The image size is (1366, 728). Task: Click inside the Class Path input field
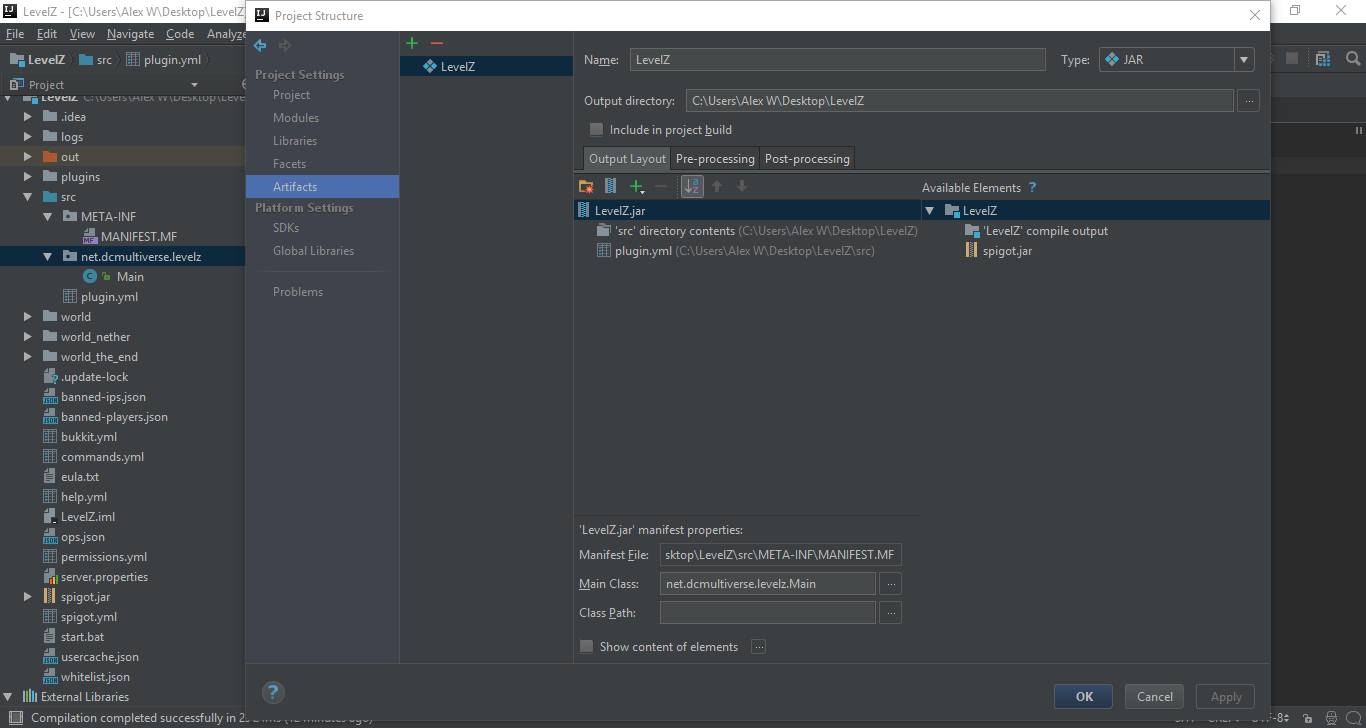click(766, 612)
